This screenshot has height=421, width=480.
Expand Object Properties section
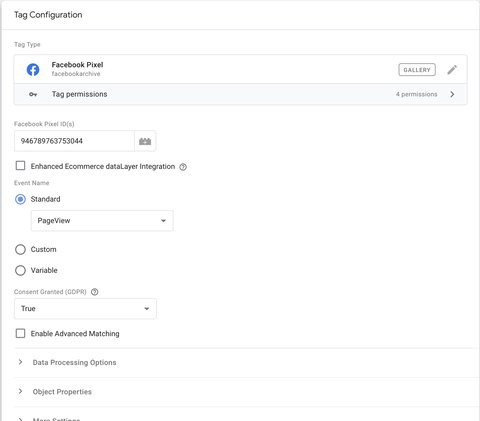62,392
